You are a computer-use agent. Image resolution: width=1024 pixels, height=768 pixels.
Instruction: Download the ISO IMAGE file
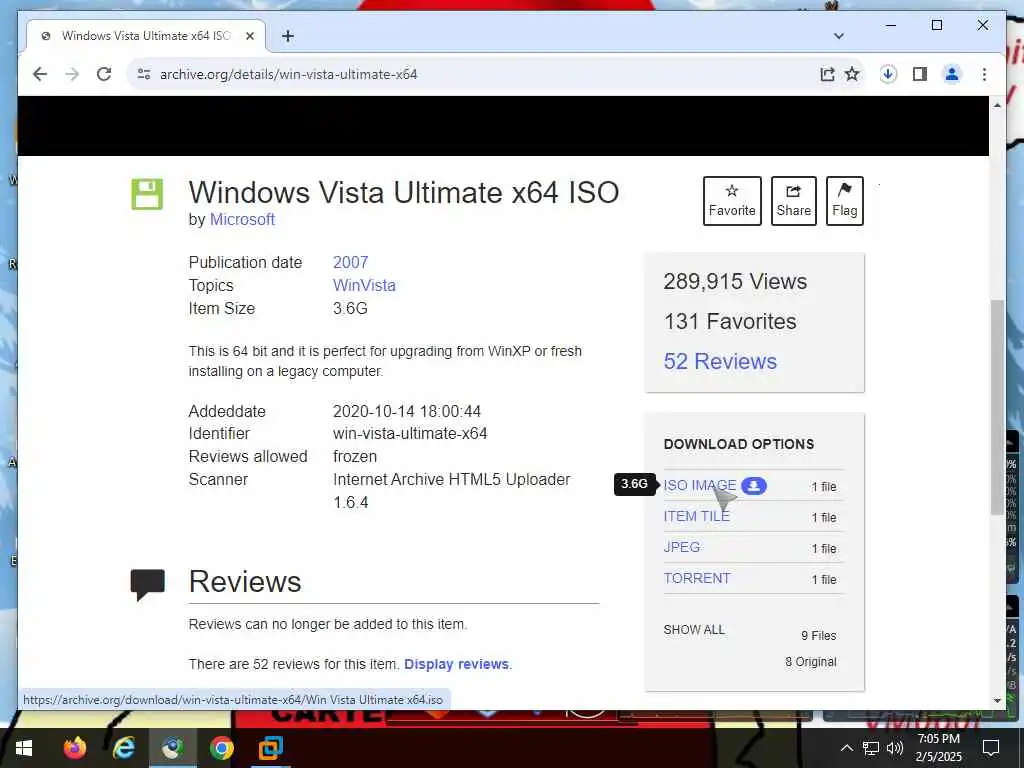699,485
